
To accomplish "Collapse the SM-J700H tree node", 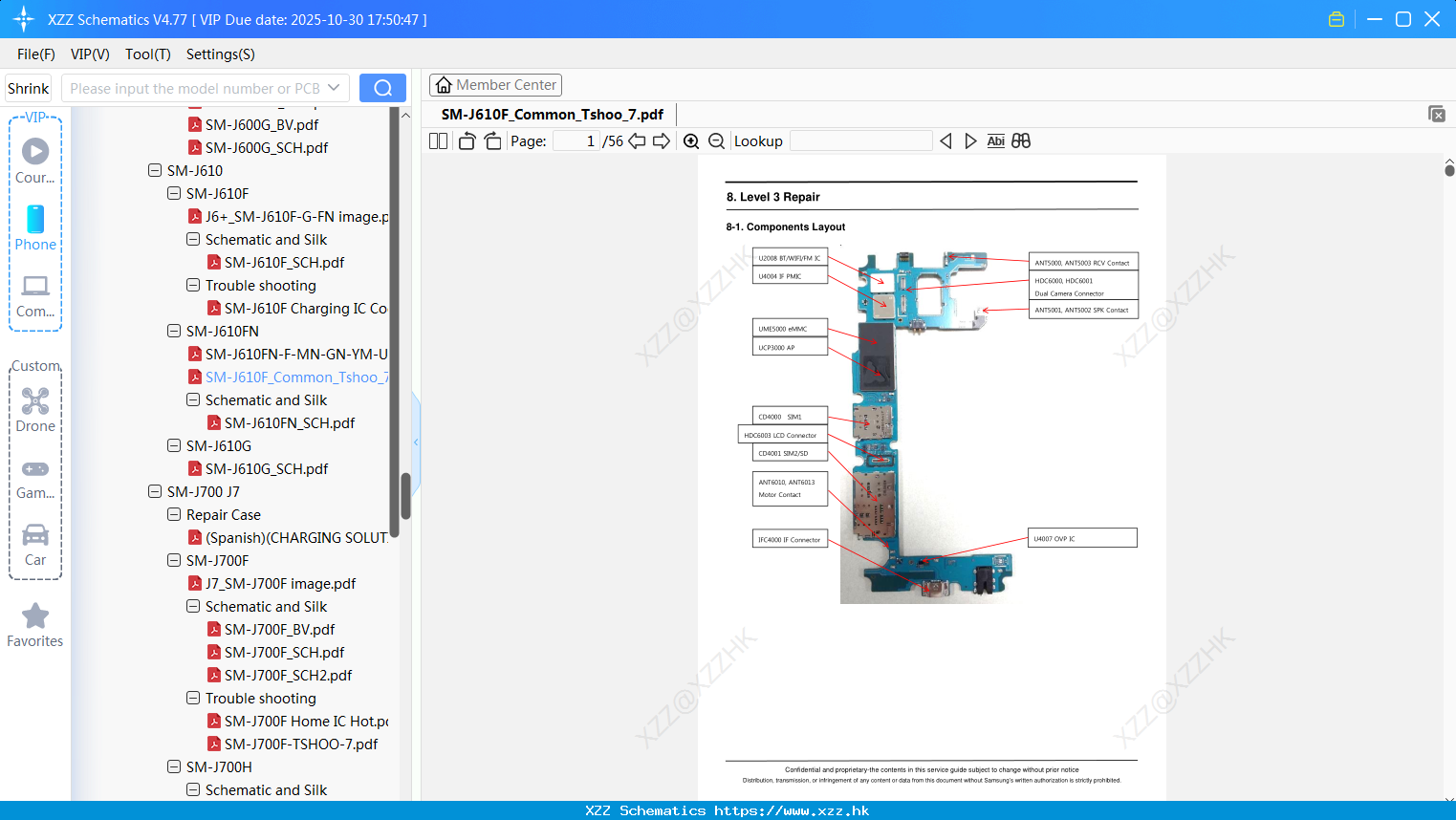I will tap(174, 766).
